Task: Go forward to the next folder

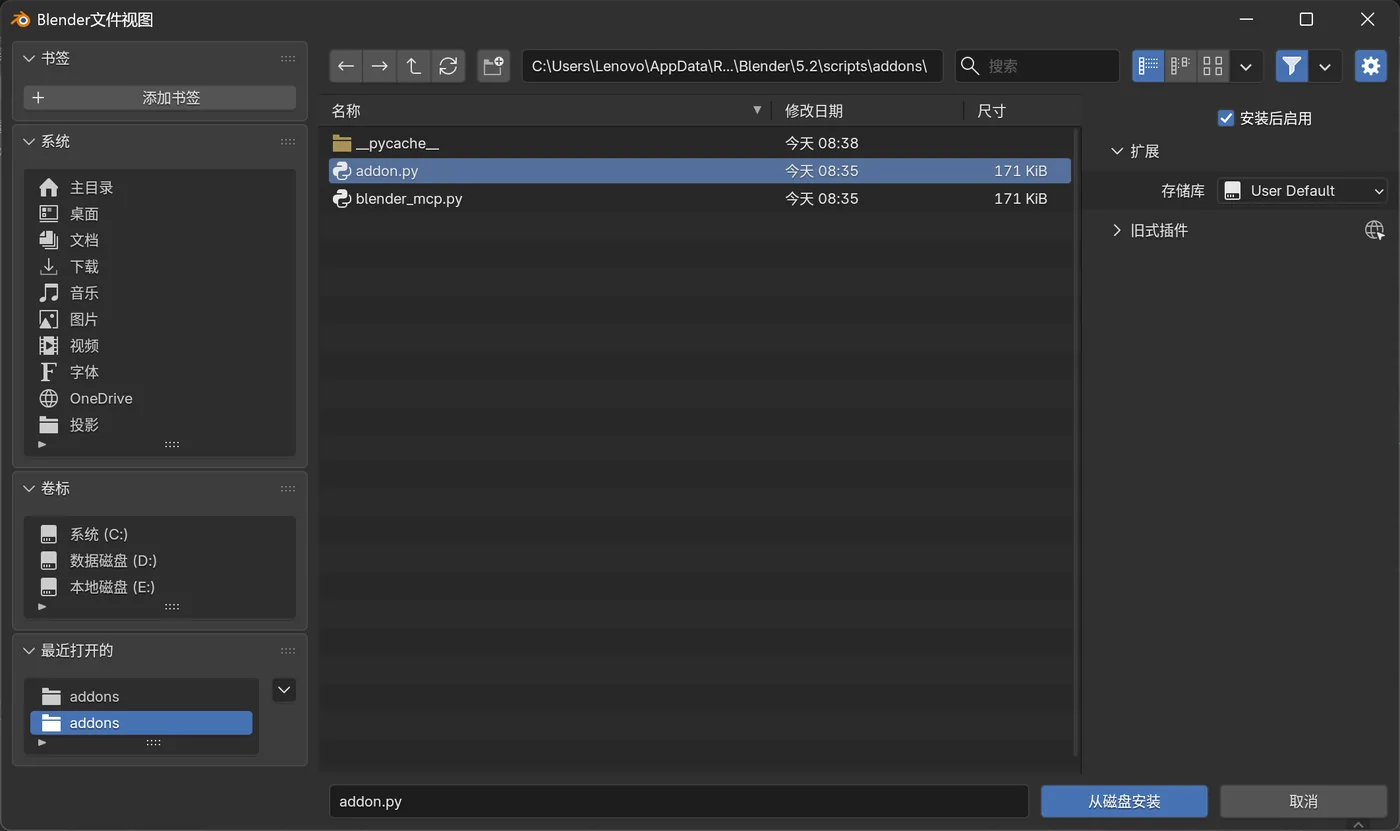Action: tap(380, 66)
